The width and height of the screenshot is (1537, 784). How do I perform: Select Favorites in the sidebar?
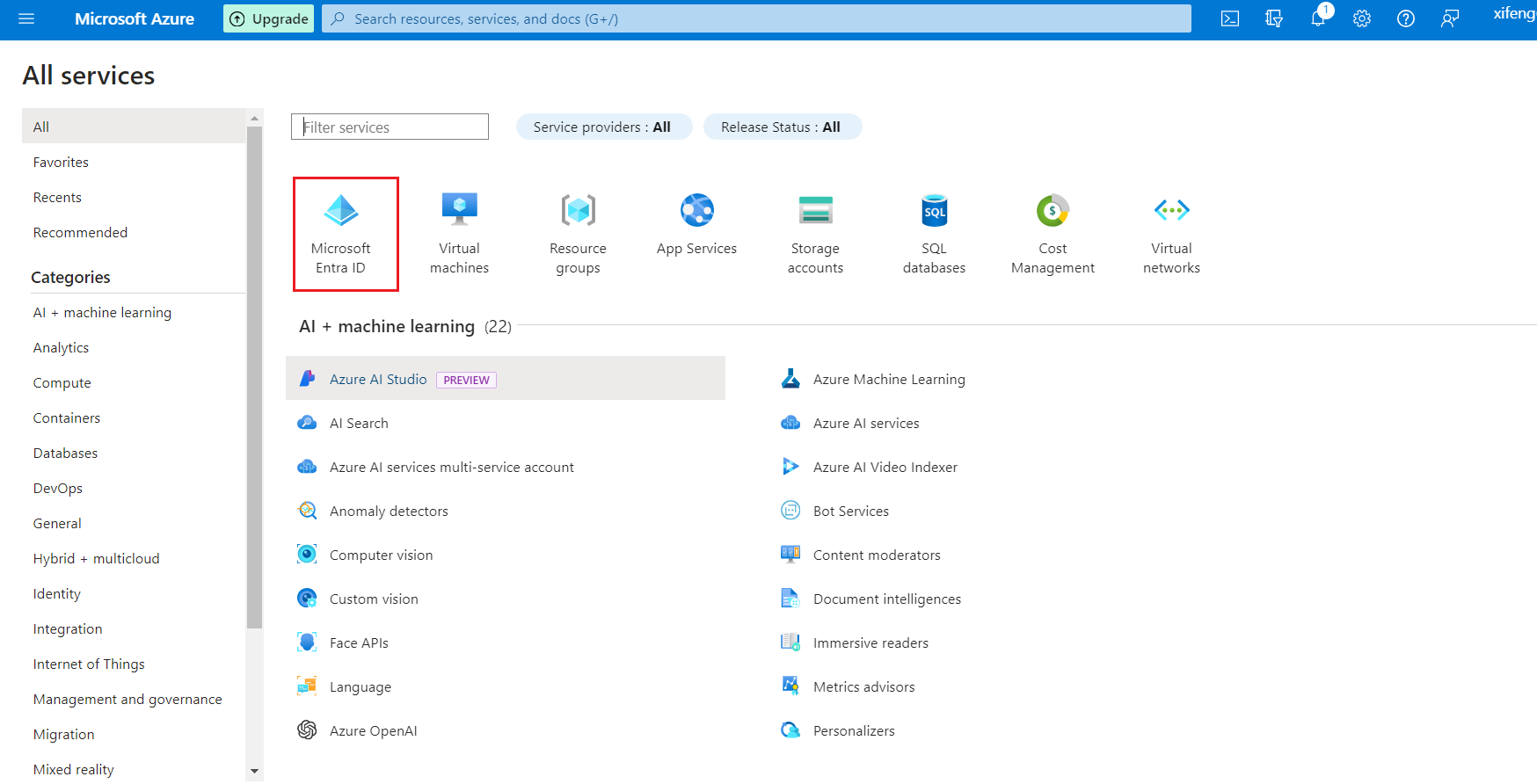pyautogui.click(x=61, y=162)
